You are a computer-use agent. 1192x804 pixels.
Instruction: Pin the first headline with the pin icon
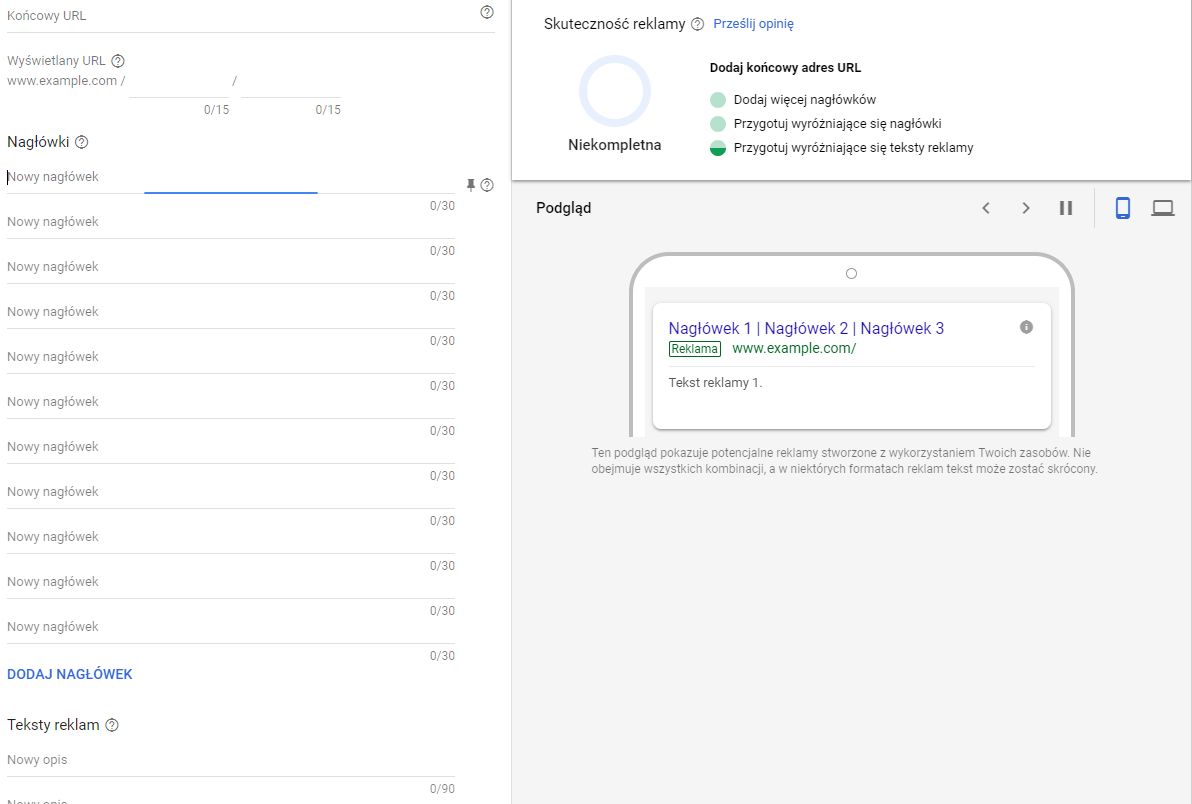[469, 185]
